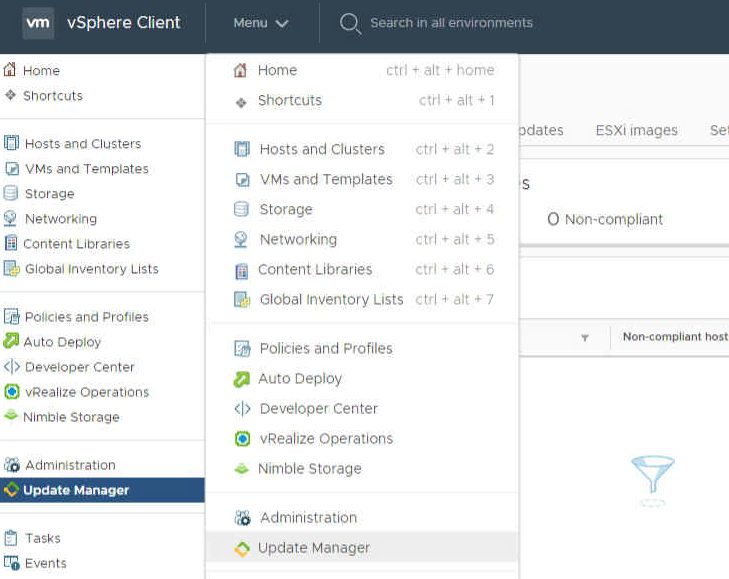Select vRealize Operations in dropdown menu
The image size is (729, 579).
tap(362, 439)
